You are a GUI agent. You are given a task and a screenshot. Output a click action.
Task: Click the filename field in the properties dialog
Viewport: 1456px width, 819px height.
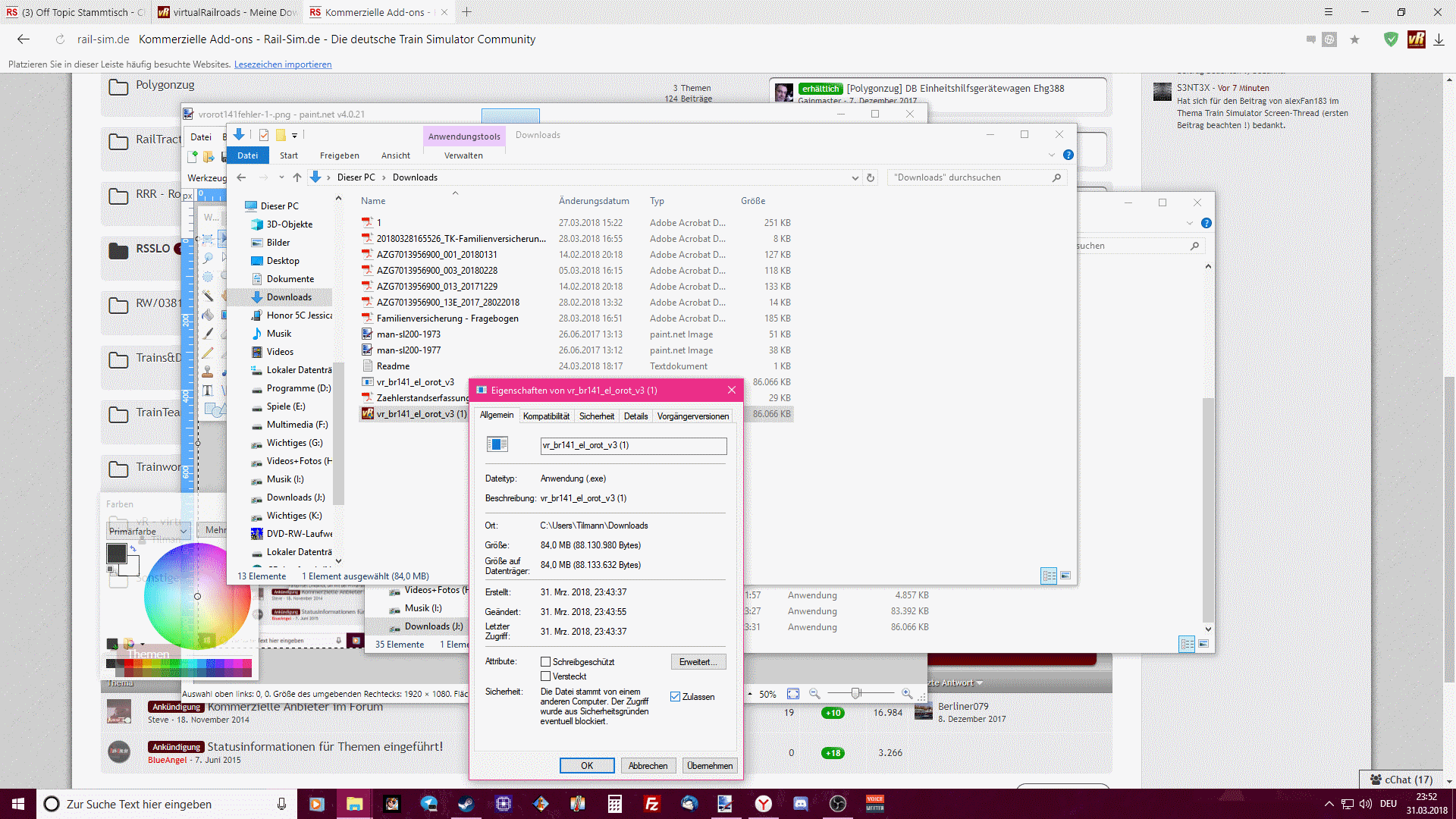tap(633, 446)
